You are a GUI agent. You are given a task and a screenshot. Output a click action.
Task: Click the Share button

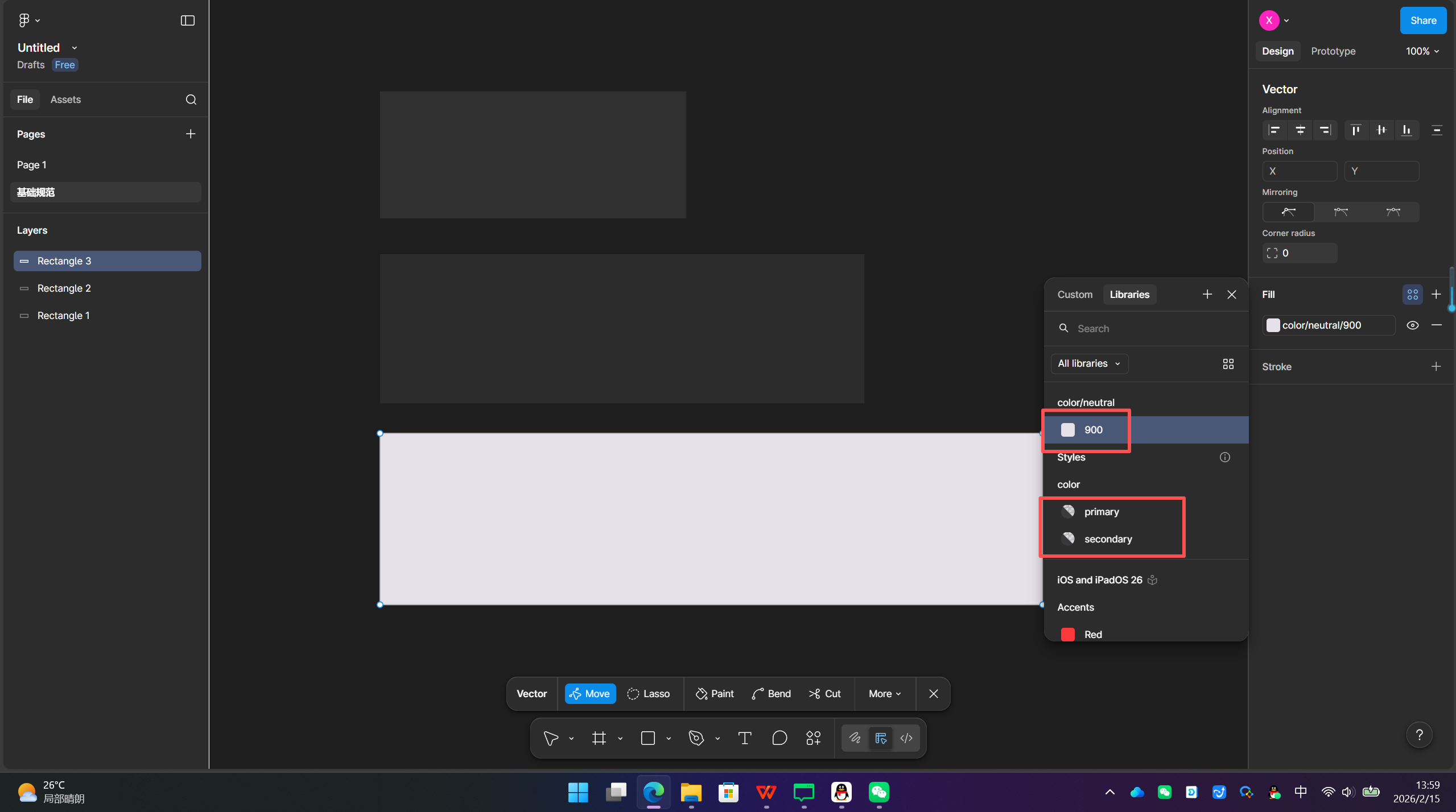click(1422, 20)
